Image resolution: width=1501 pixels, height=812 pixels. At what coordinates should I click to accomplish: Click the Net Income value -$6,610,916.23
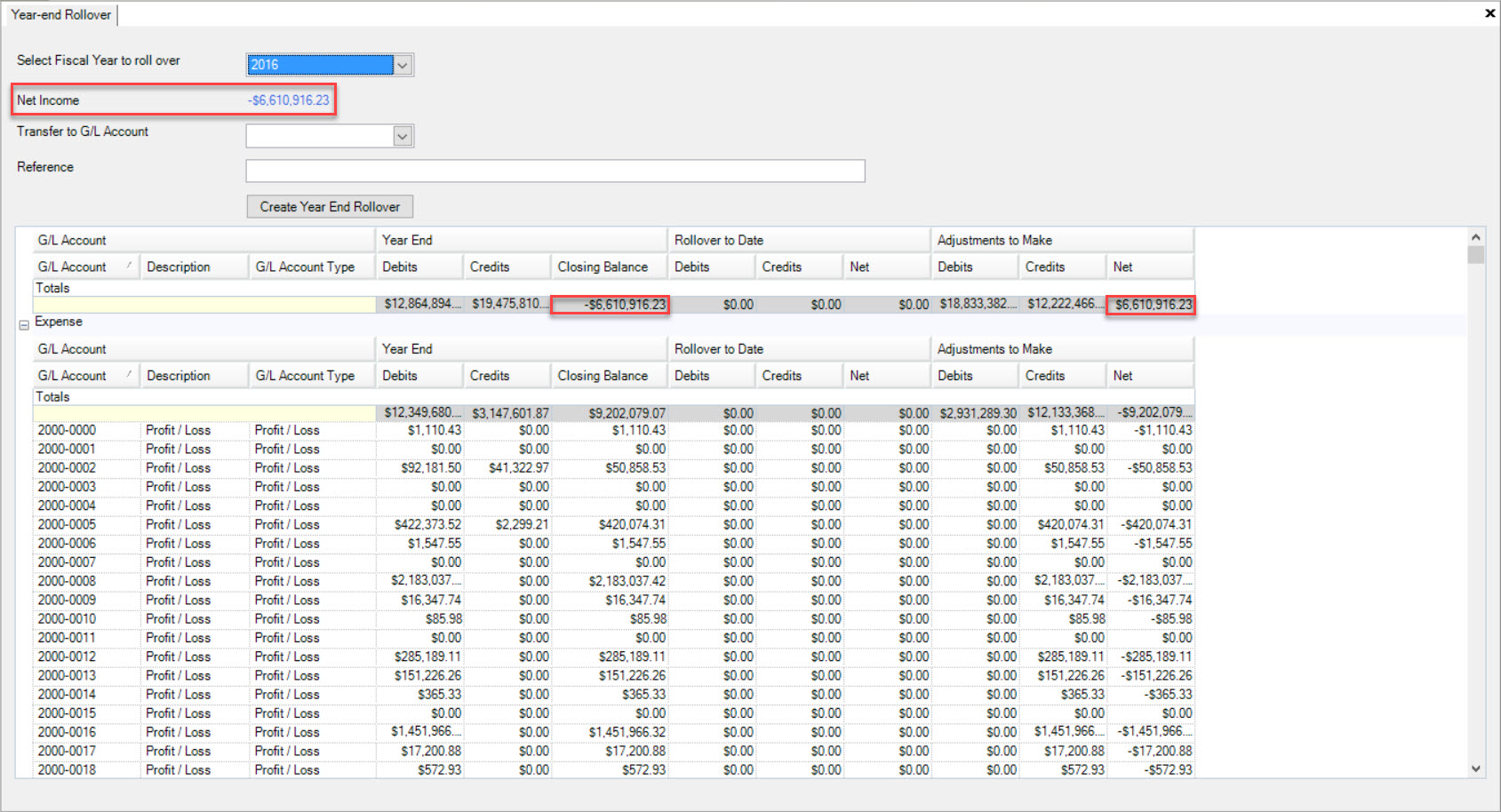coord(289,100)
